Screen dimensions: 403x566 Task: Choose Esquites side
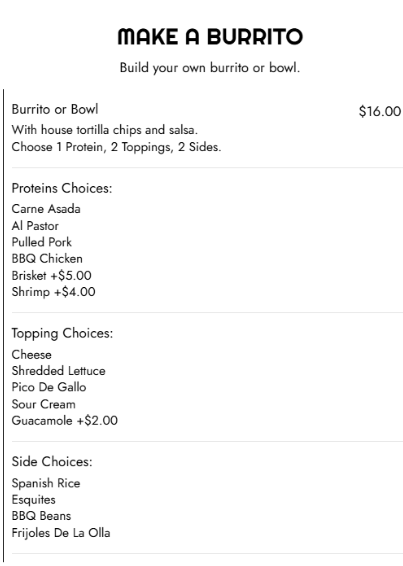point(34,500)
